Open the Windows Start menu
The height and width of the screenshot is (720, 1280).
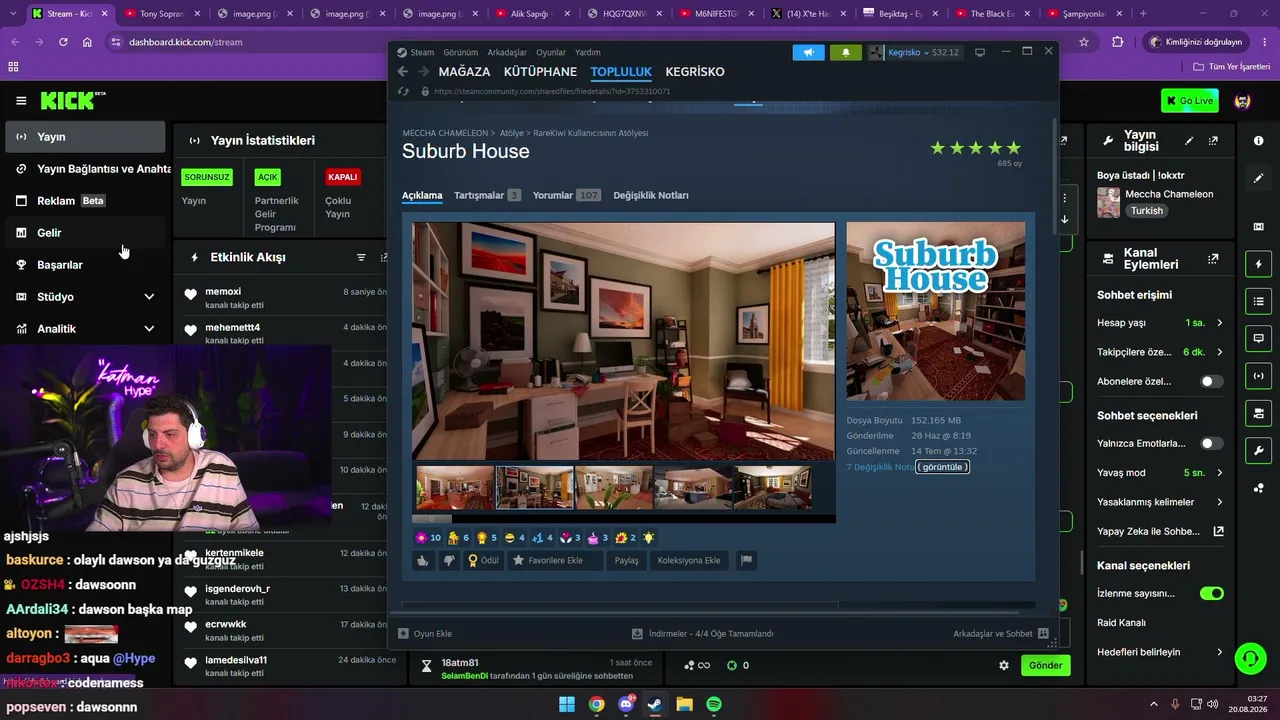[x=567, y=704]
